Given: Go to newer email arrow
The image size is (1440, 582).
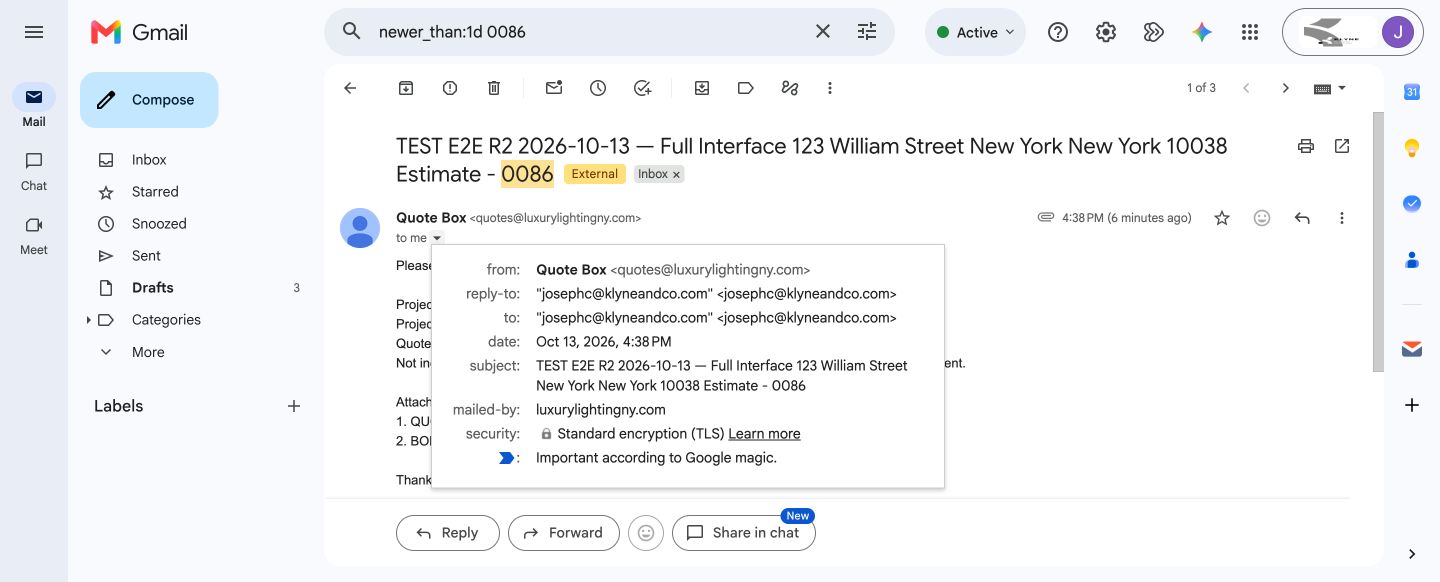Looking at the screenshot, I should click(1246, 88).
